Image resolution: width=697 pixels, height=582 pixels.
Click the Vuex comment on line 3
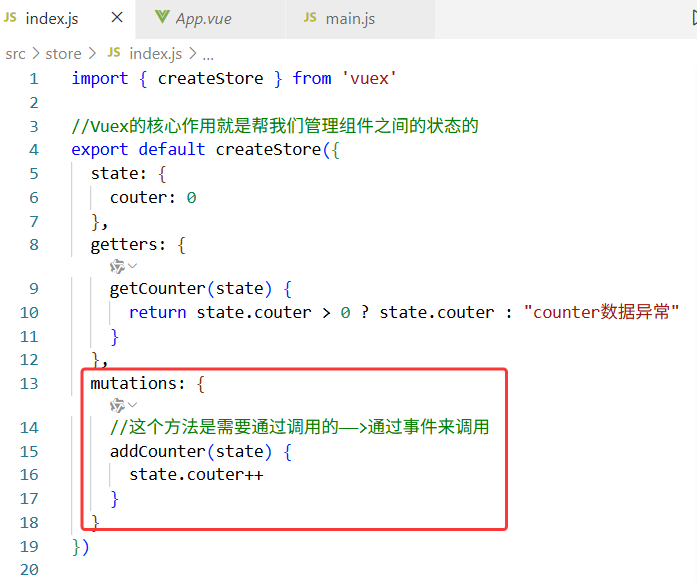coord(275,126)
